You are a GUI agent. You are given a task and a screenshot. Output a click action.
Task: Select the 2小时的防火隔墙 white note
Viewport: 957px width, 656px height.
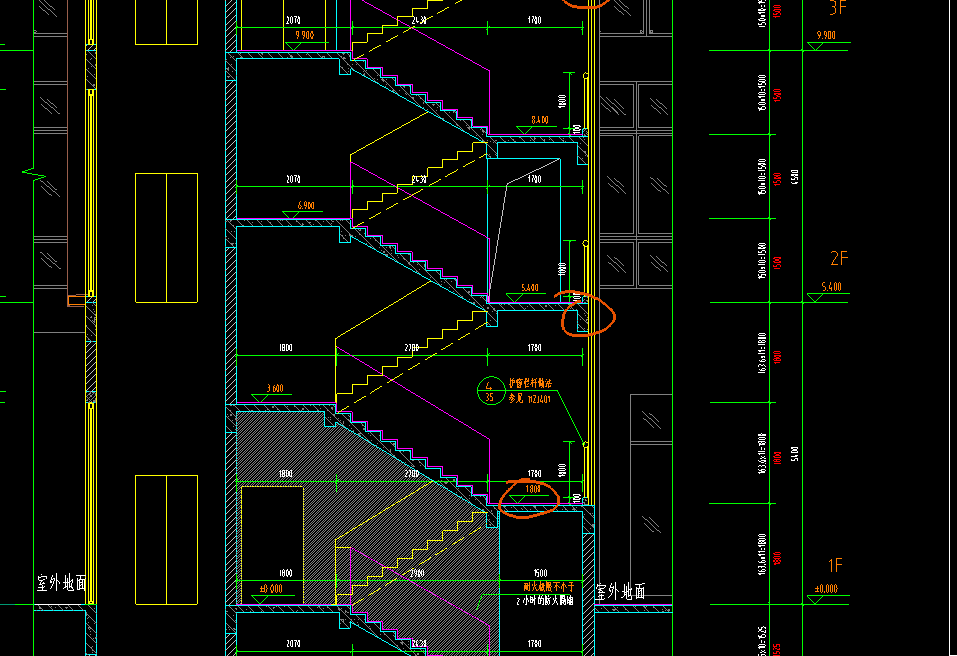point(545,600)
